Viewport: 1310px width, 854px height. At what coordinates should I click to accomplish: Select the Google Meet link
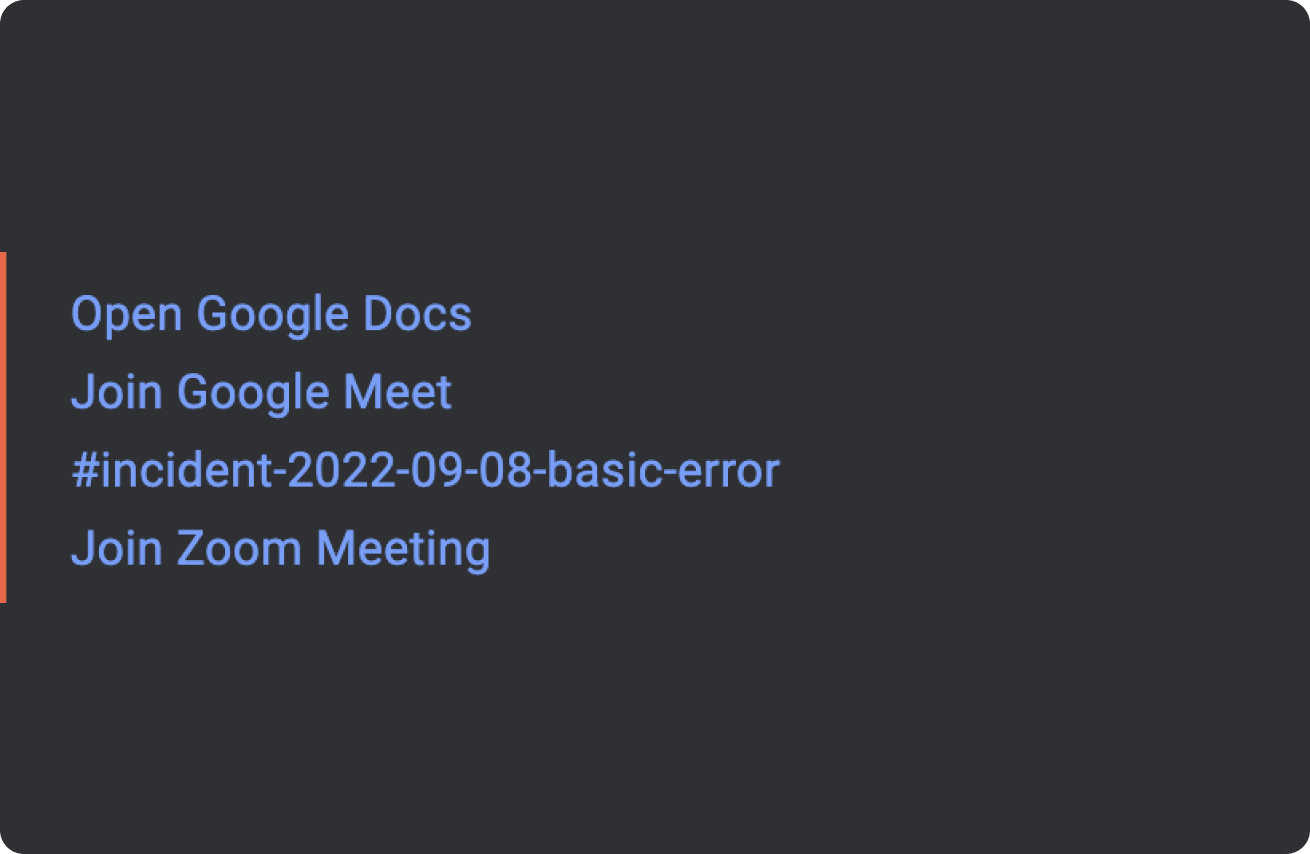coord(261,392)
